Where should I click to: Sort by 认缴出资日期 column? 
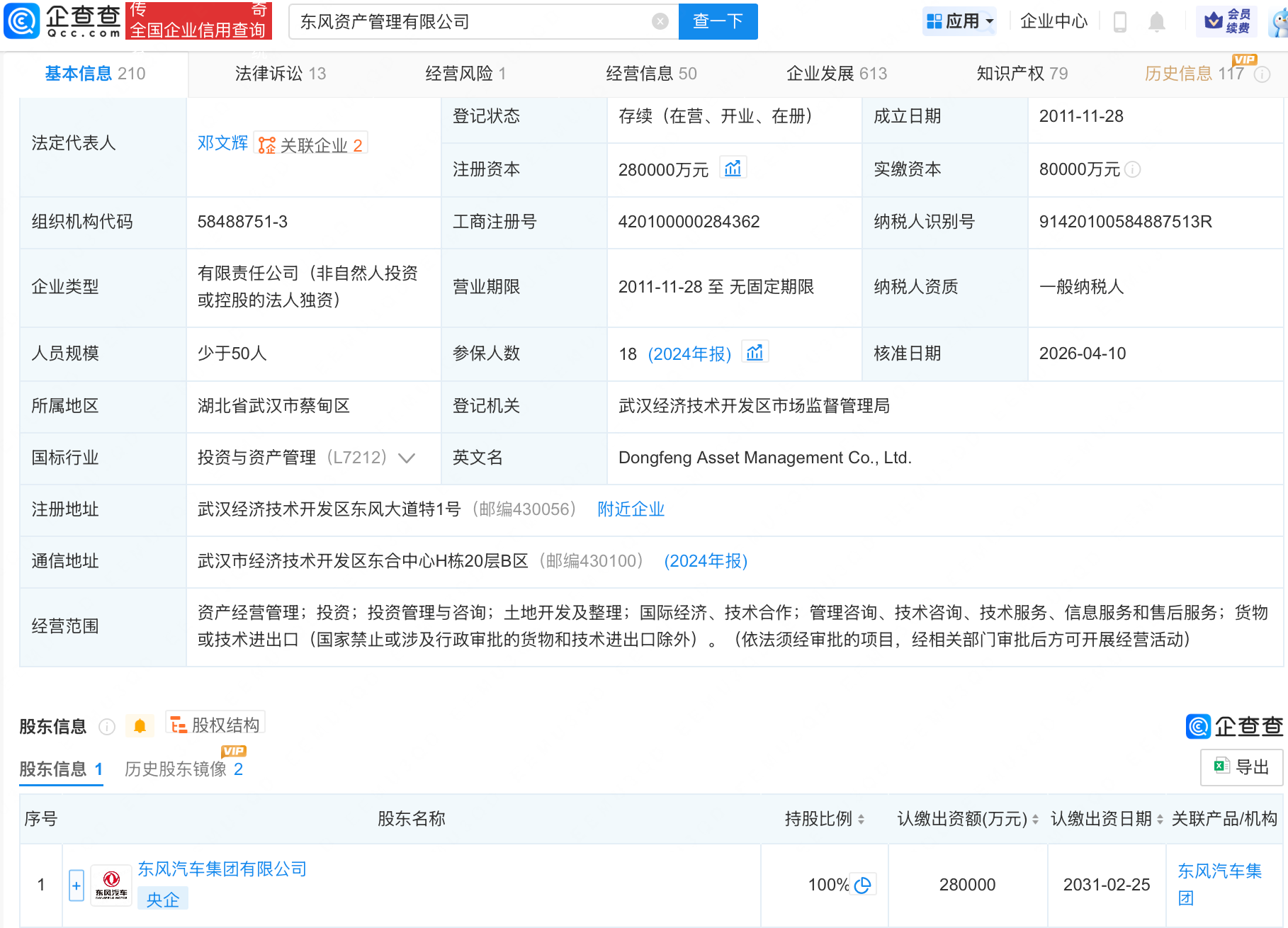(x=1160, y=820)
